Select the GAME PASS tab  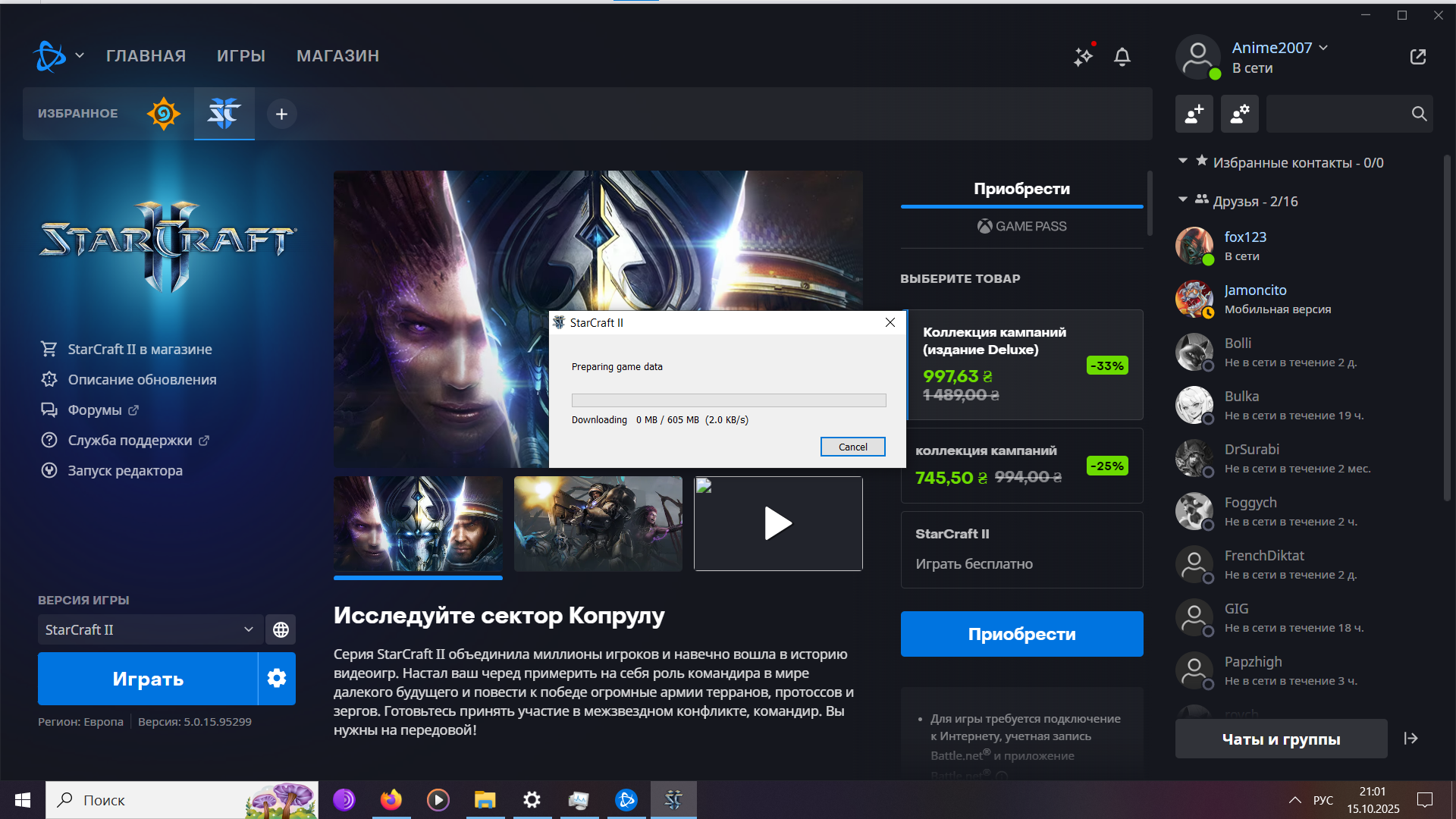pyautogui.click(x=1021, y=226)
